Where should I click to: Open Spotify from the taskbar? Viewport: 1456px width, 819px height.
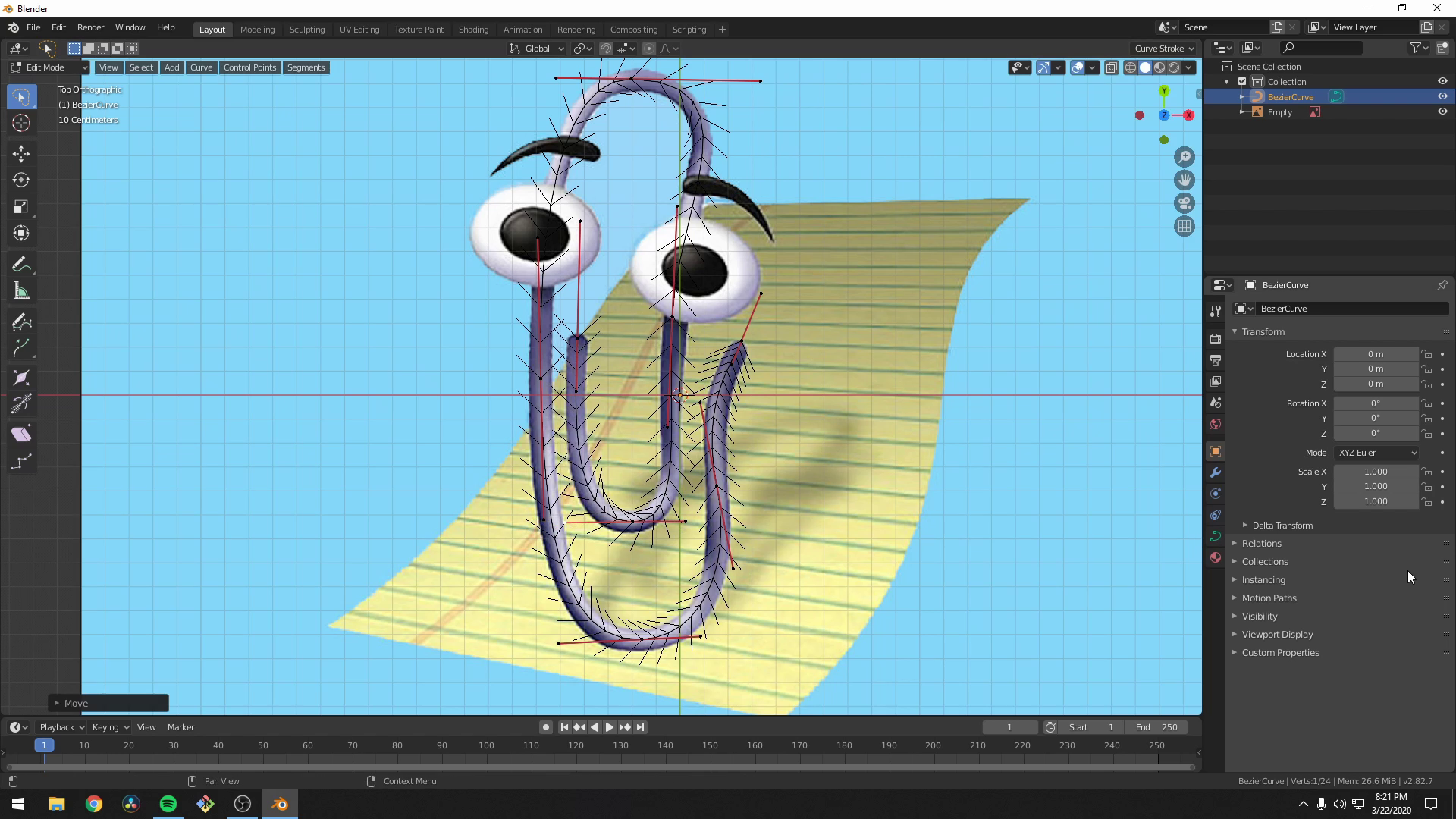pos(168,804)
